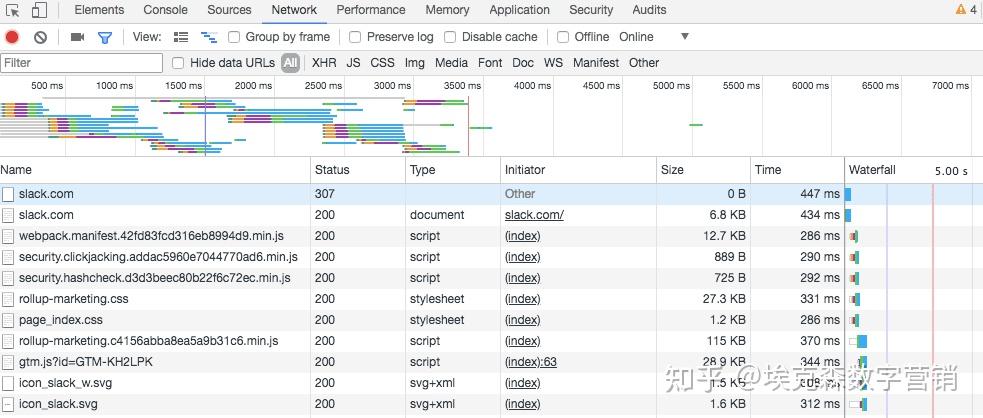Stop recording the network log

[12, 37]
